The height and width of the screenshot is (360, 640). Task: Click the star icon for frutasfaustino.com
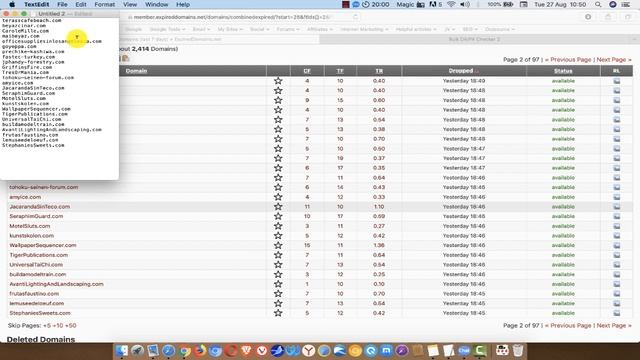(278, 294)
